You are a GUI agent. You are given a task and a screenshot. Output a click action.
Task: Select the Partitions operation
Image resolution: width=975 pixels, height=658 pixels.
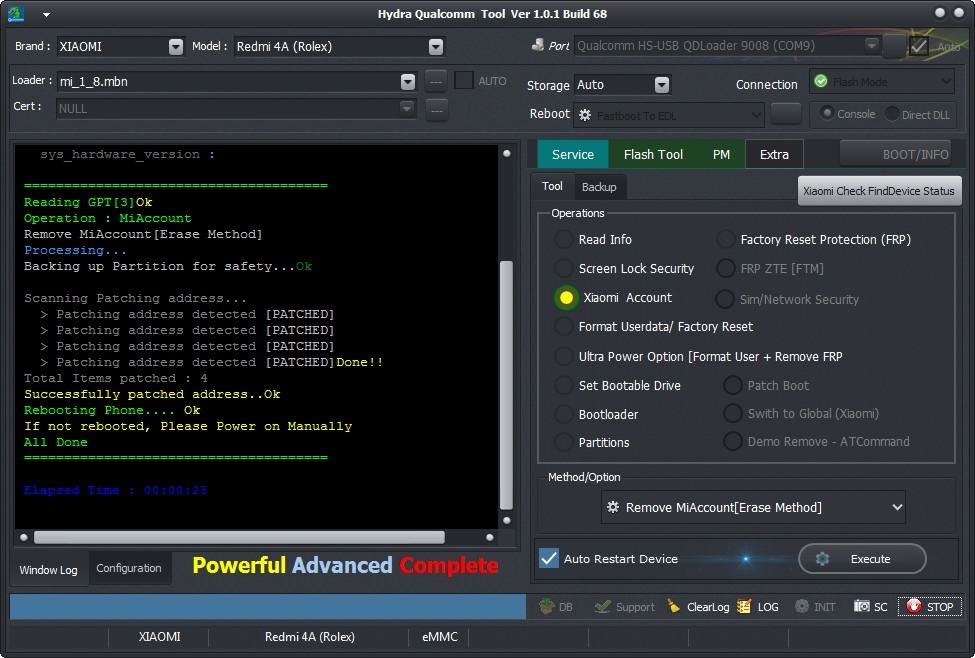[x=563, y=442]
